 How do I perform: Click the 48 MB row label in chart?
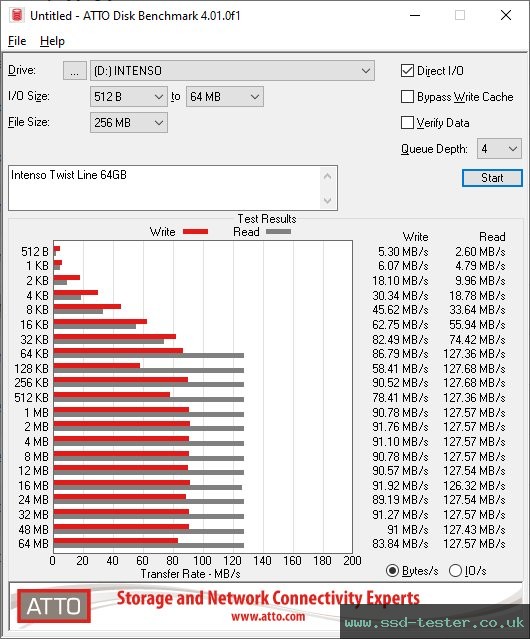(33, 530)
